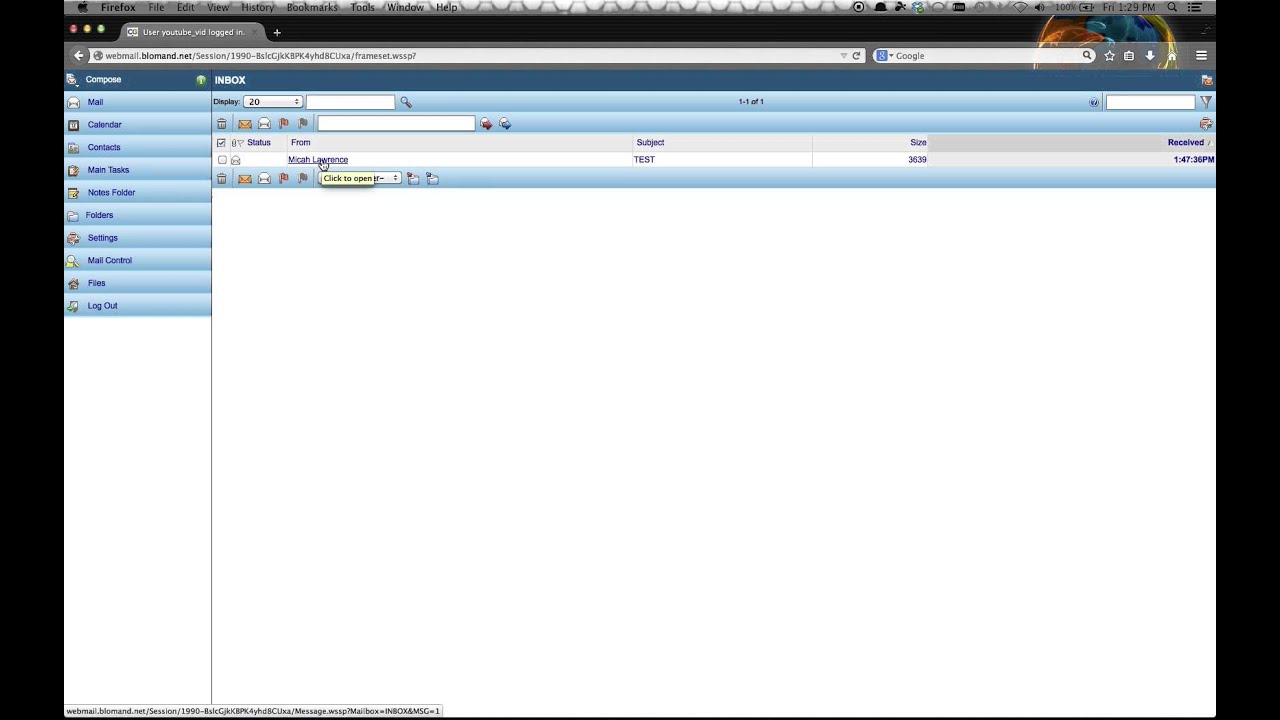This screenshot has width=1280, height=720.
Task: Click the Files icon in sidebar
Action: click(x=73, y=283)
